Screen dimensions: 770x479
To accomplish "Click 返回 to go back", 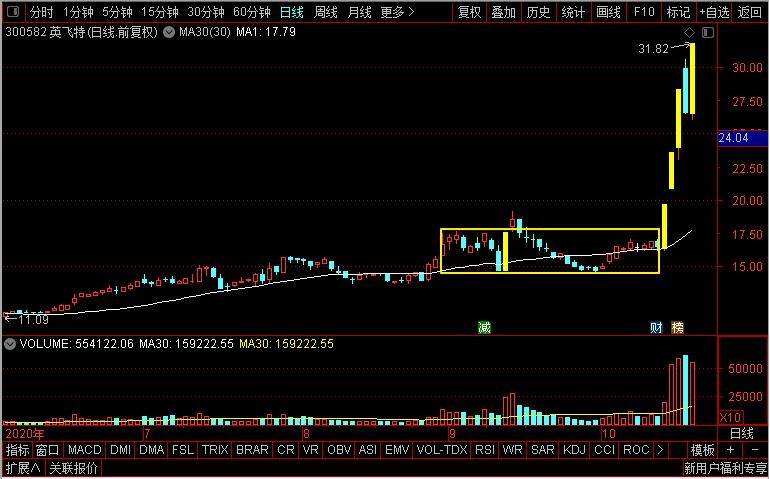I will pyautogui.click(x=750, y=12).
